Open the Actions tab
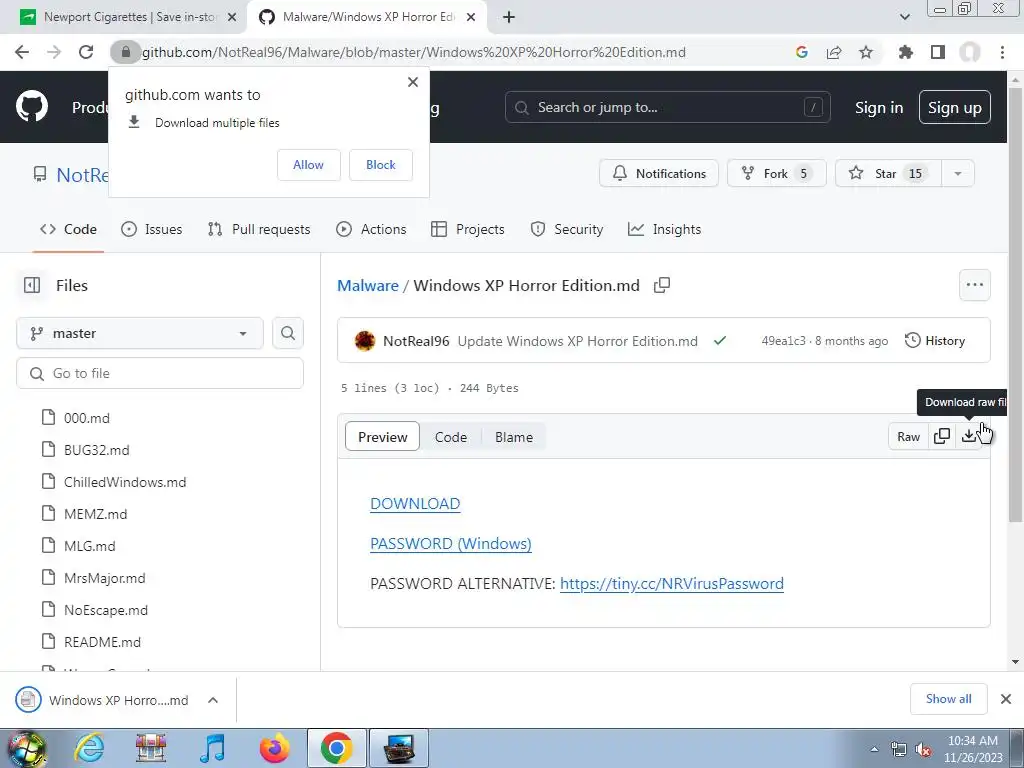Image resolution: width=1024 pixels, height=768 pixels. click(x=371, y=229)
